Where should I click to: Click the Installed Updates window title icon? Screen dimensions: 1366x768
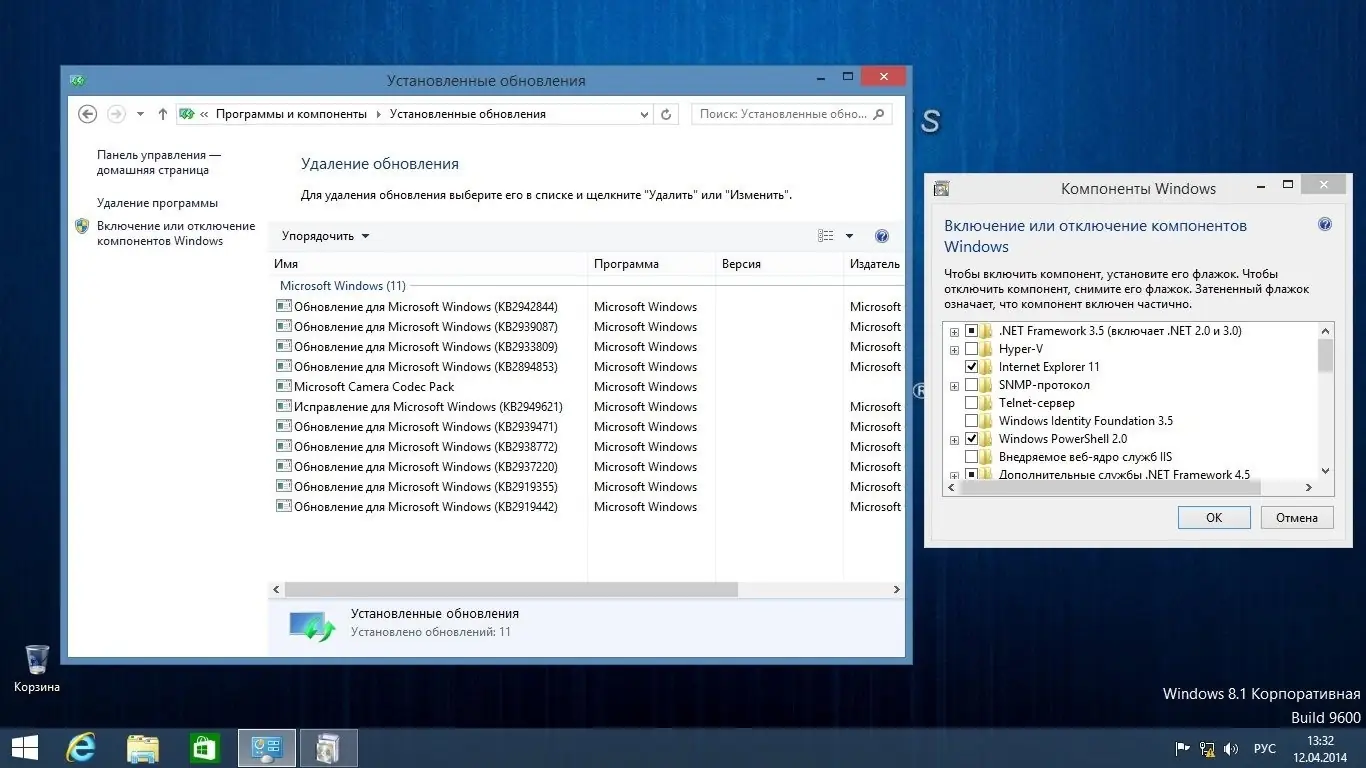point(78,80)
